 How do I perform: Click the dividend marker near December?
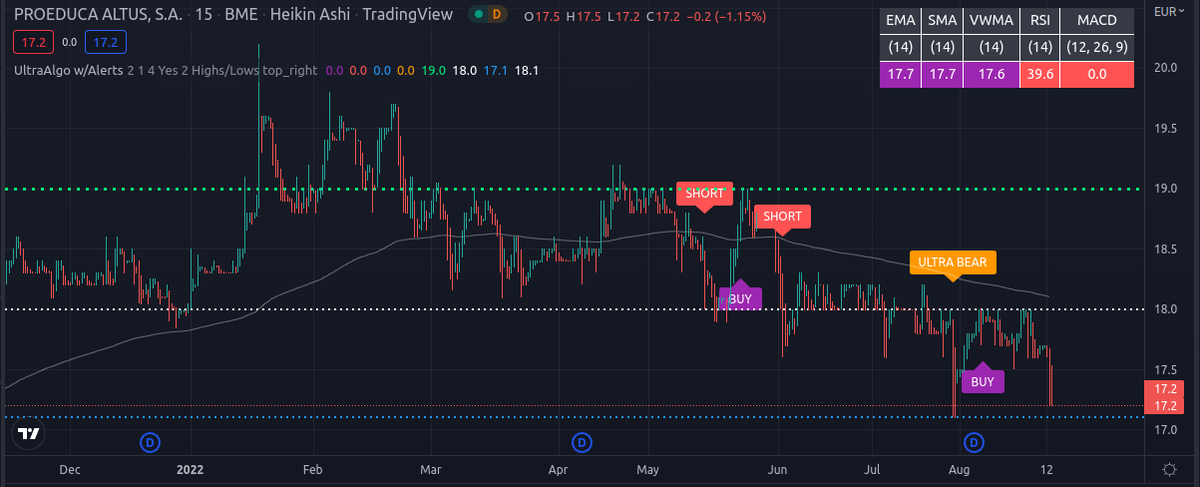click(151, 441)
